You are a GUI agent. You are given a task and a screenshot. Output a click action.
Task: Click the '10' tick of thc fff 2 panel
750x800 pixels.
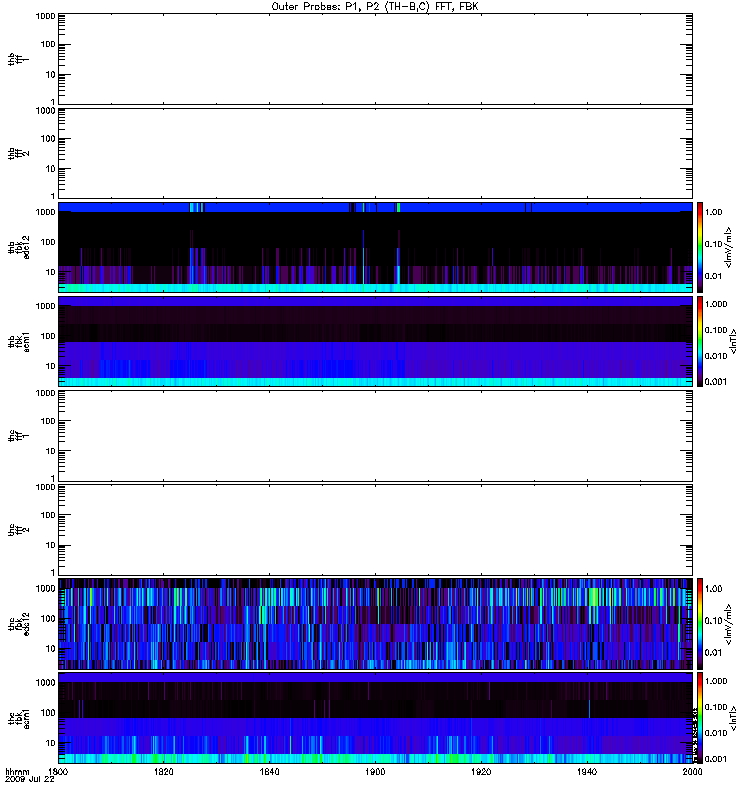pos(50,545)
